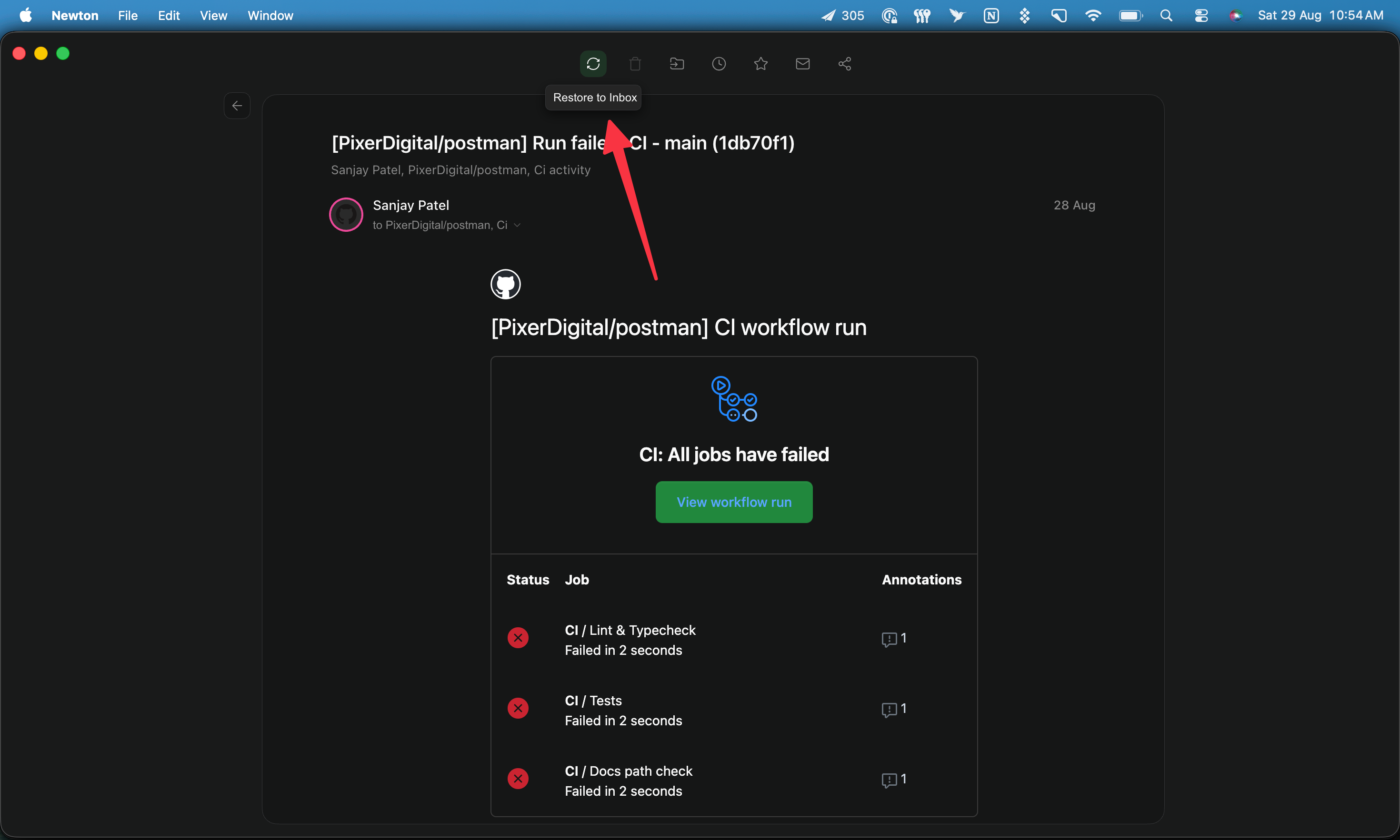Image resolution: width=1400 pixels, height=840 pixels.
Task: Click the CI / Lint & Typecheck job link
Action: pyautogui.click(x=630, y=630)
